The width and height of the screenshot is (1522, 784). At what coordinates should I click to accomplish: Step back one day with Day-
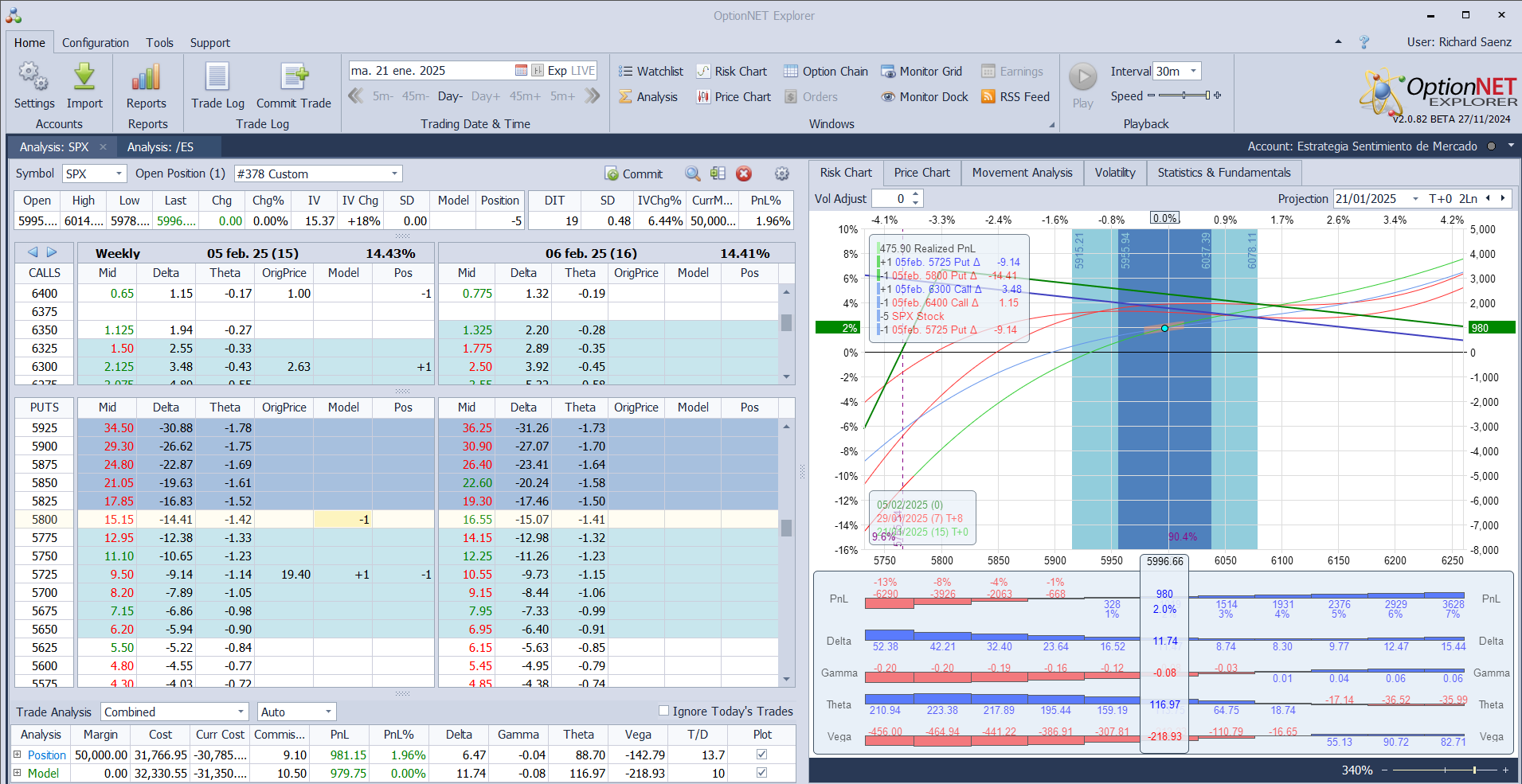pos(450,96)
